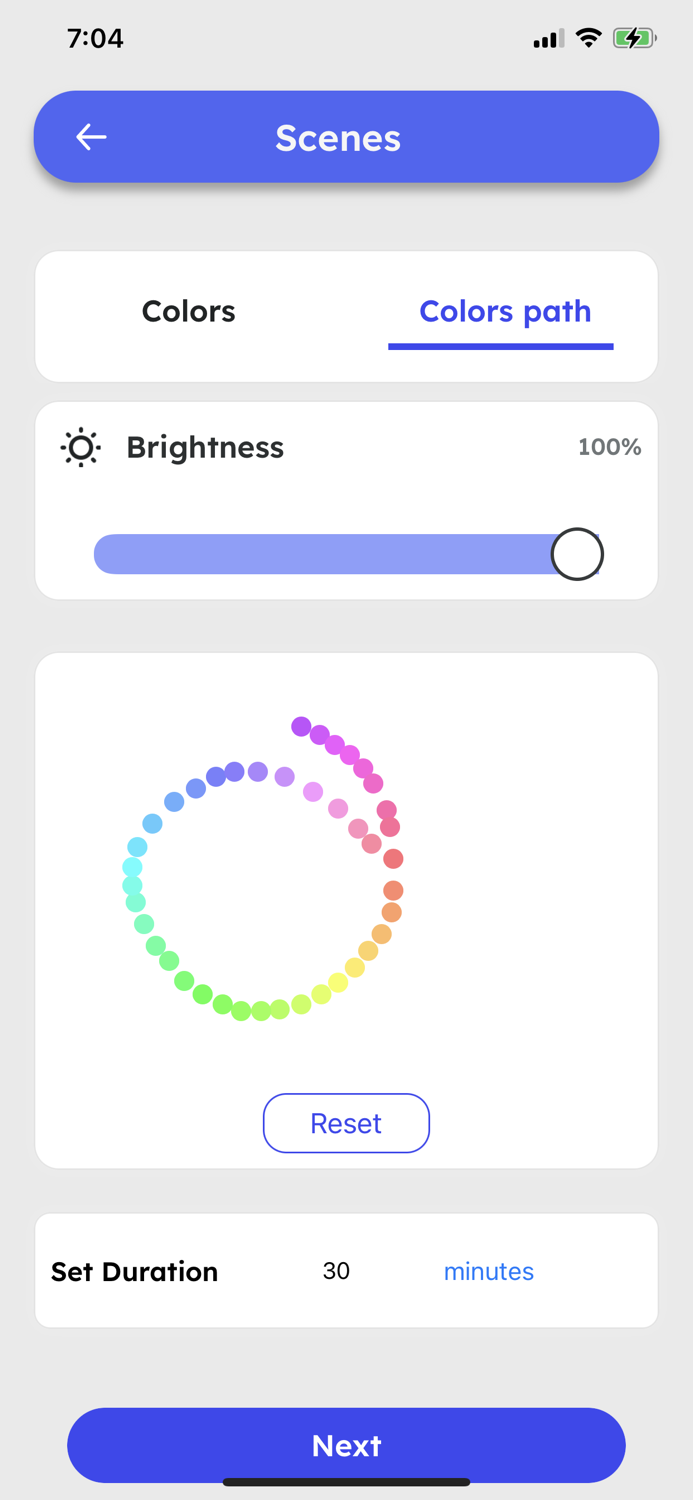The image size is (693, 1500).
Task: Pick the orange dot on the right side
Action: [x=391, y=912]
